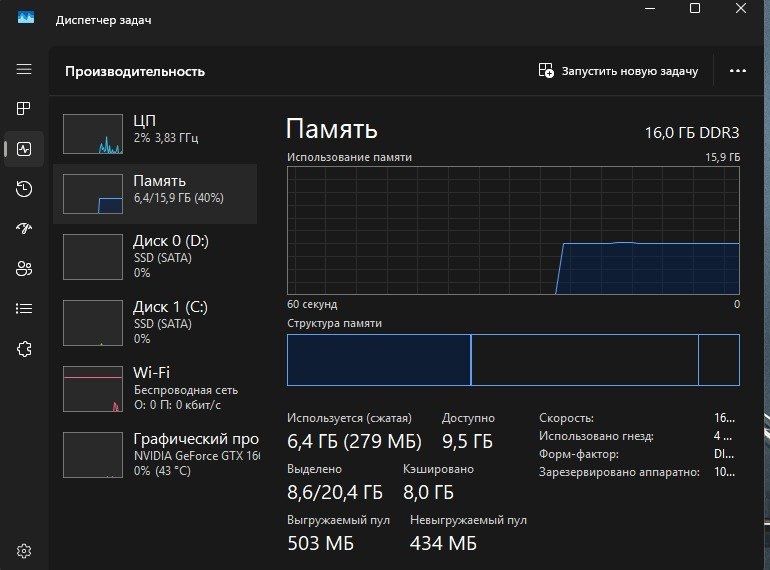The width and height of the screenshot is (770, 570).
Task: Click the 6,4 ГБ (279 МБ) value
Action: tap(354, 441)
